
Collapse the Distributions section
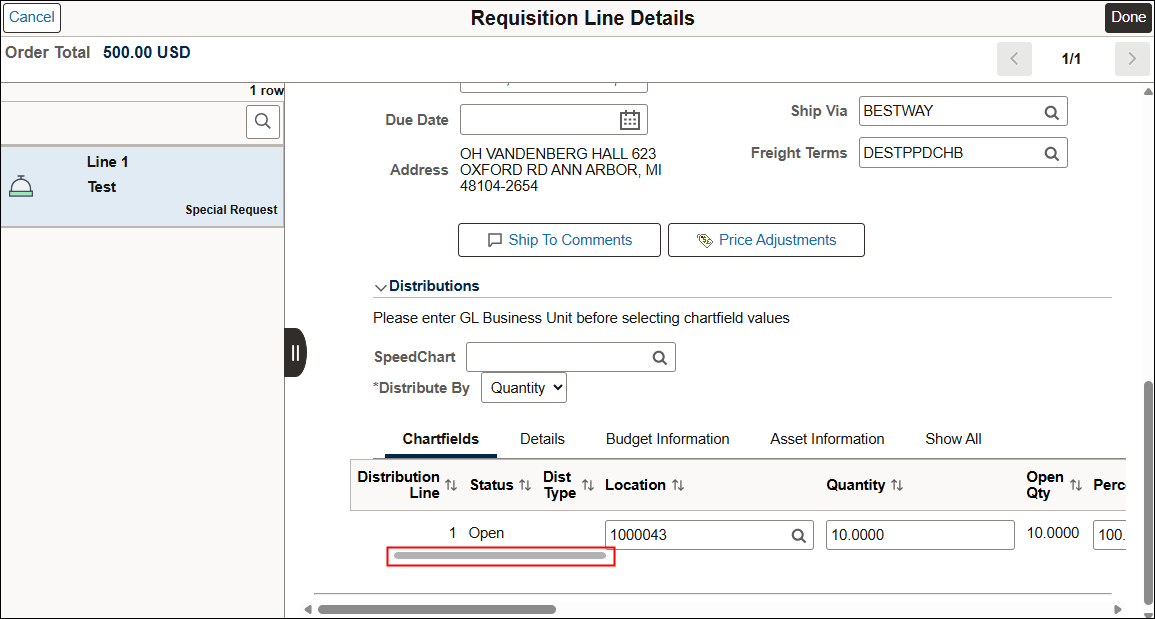(381, 287)
